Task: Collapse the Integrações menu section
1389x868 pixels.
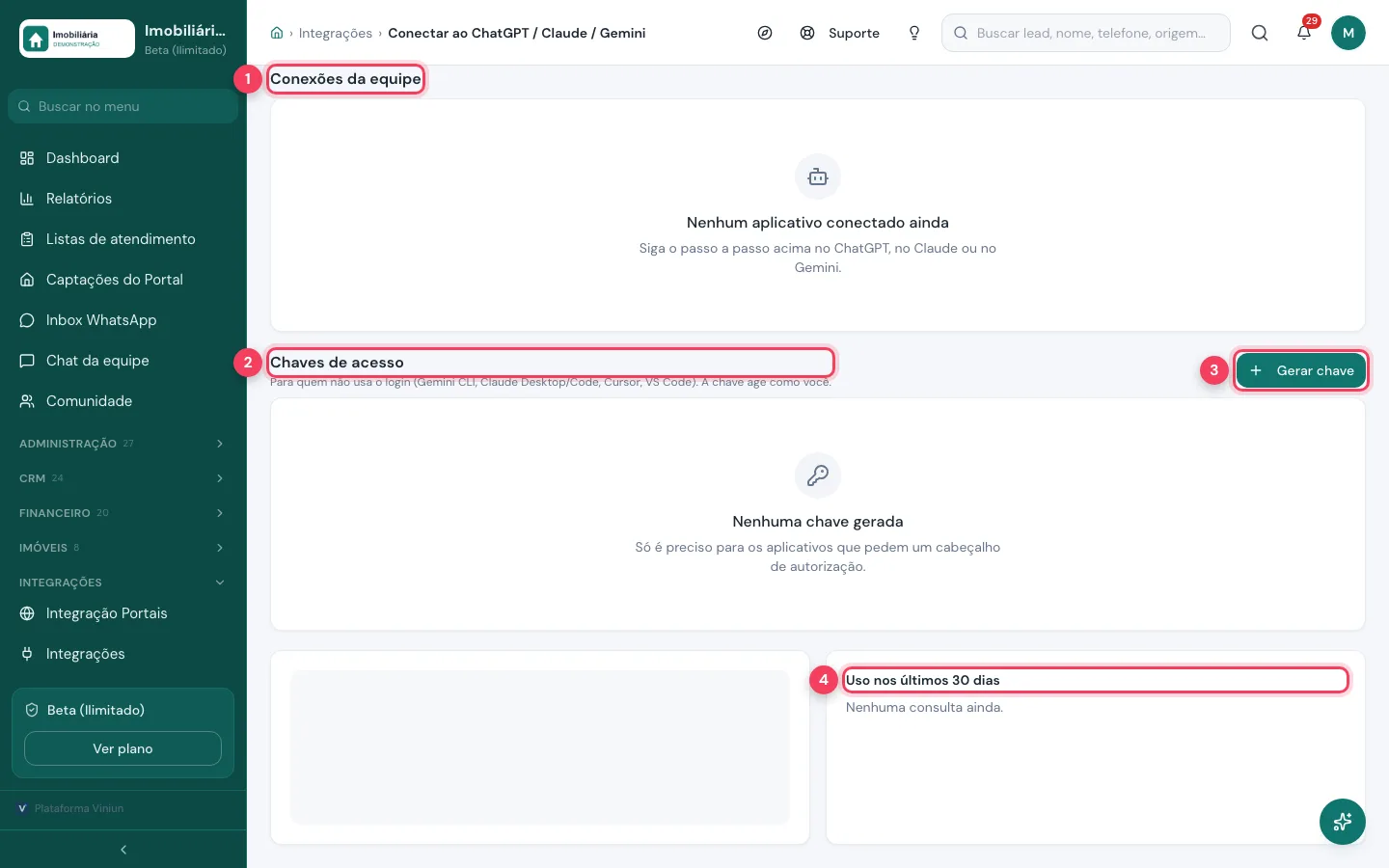Action: [x=123, y=583]
